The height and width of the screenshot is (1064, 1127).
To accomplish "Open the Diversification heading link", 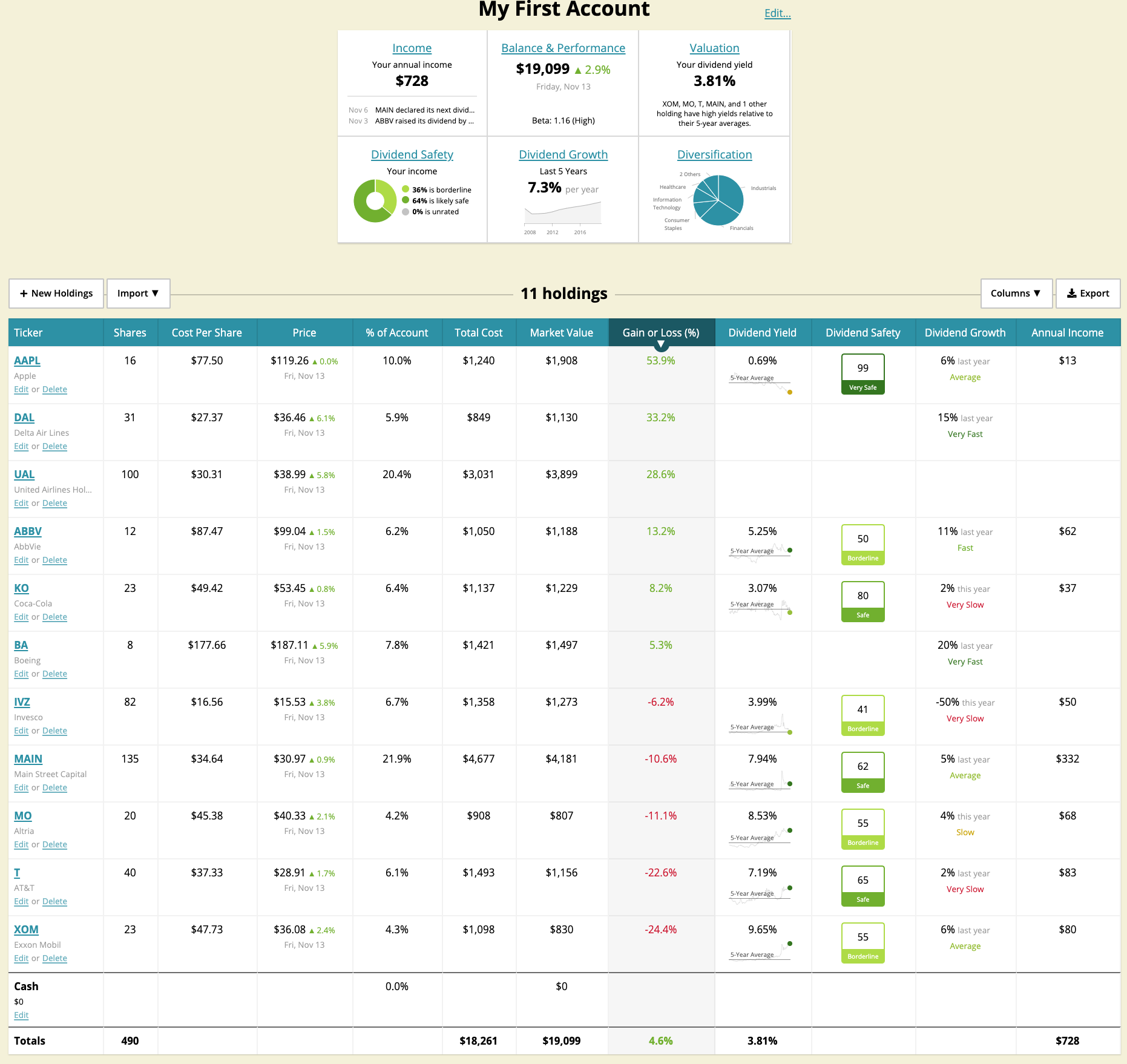I will pos(715,154).
